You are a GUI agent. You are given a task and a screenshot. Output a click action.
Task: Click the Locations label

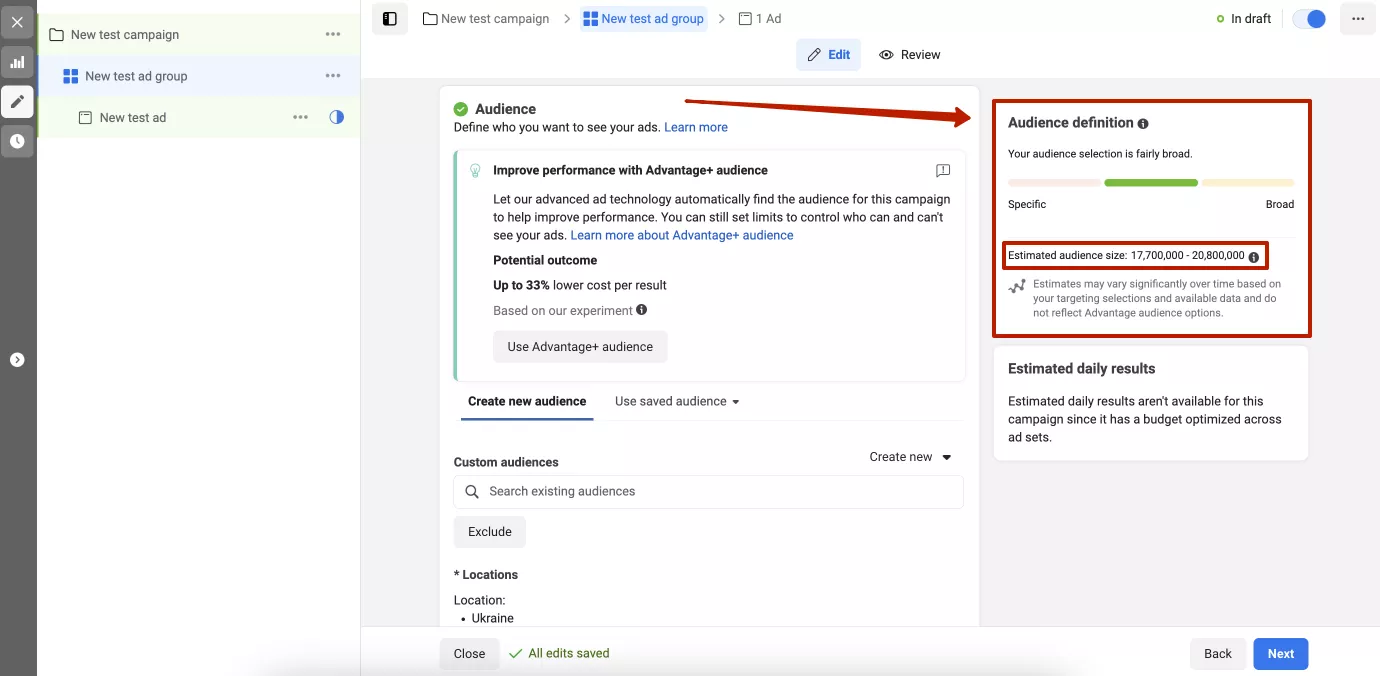[486, 575]
